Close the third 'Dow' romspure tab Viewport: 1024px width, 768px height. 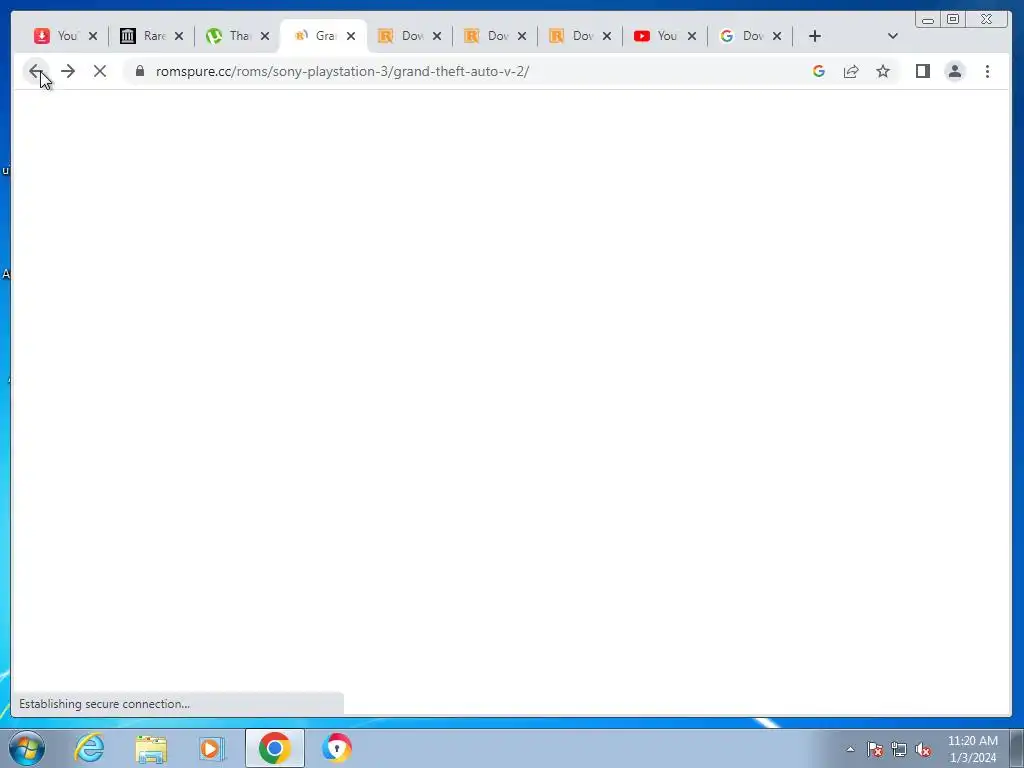[607, 36]
